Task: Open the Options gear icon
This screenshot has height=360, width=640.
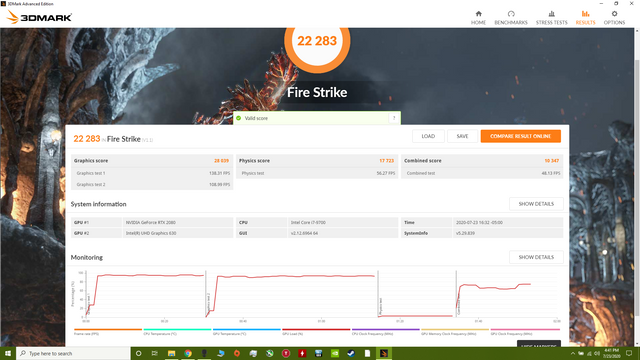Action: click(x=614, y=14)
